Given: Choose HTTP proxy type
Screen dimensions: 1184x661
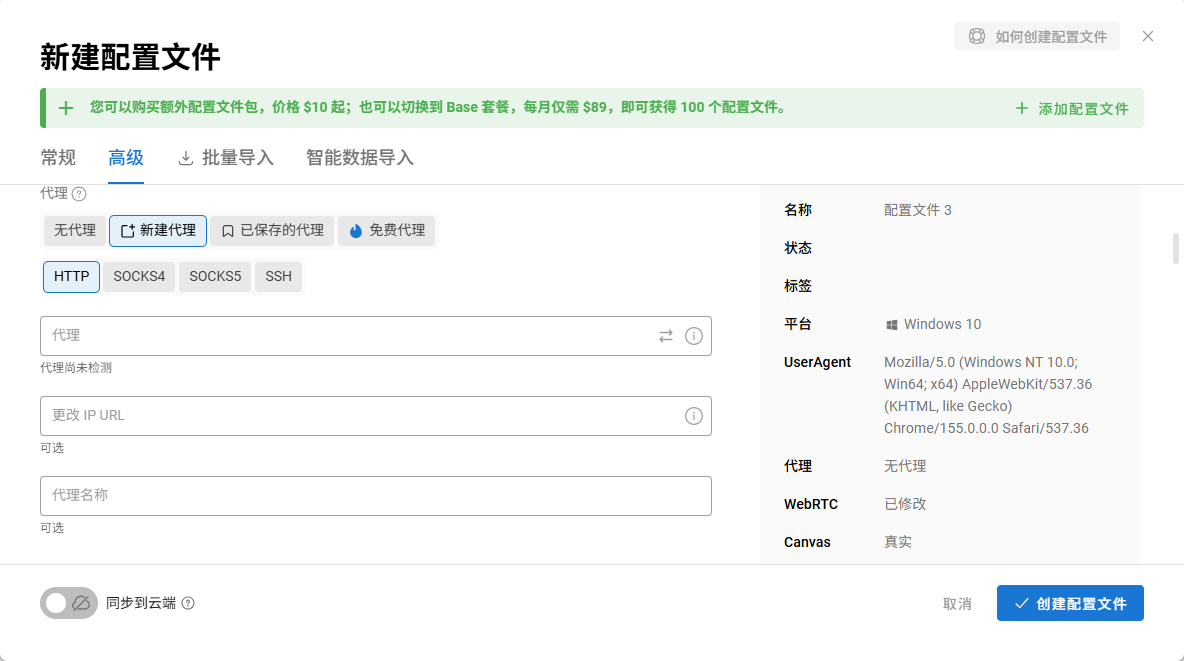Looking at the screenshot, I should coord(72,276).
